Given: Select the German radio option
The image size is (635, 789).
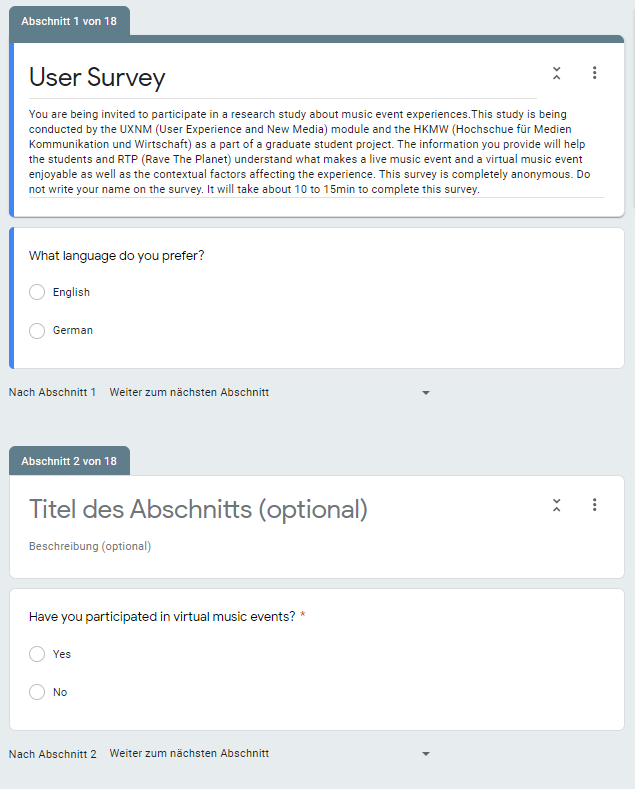Looking at the screenshot, I should tap(38, 330).
